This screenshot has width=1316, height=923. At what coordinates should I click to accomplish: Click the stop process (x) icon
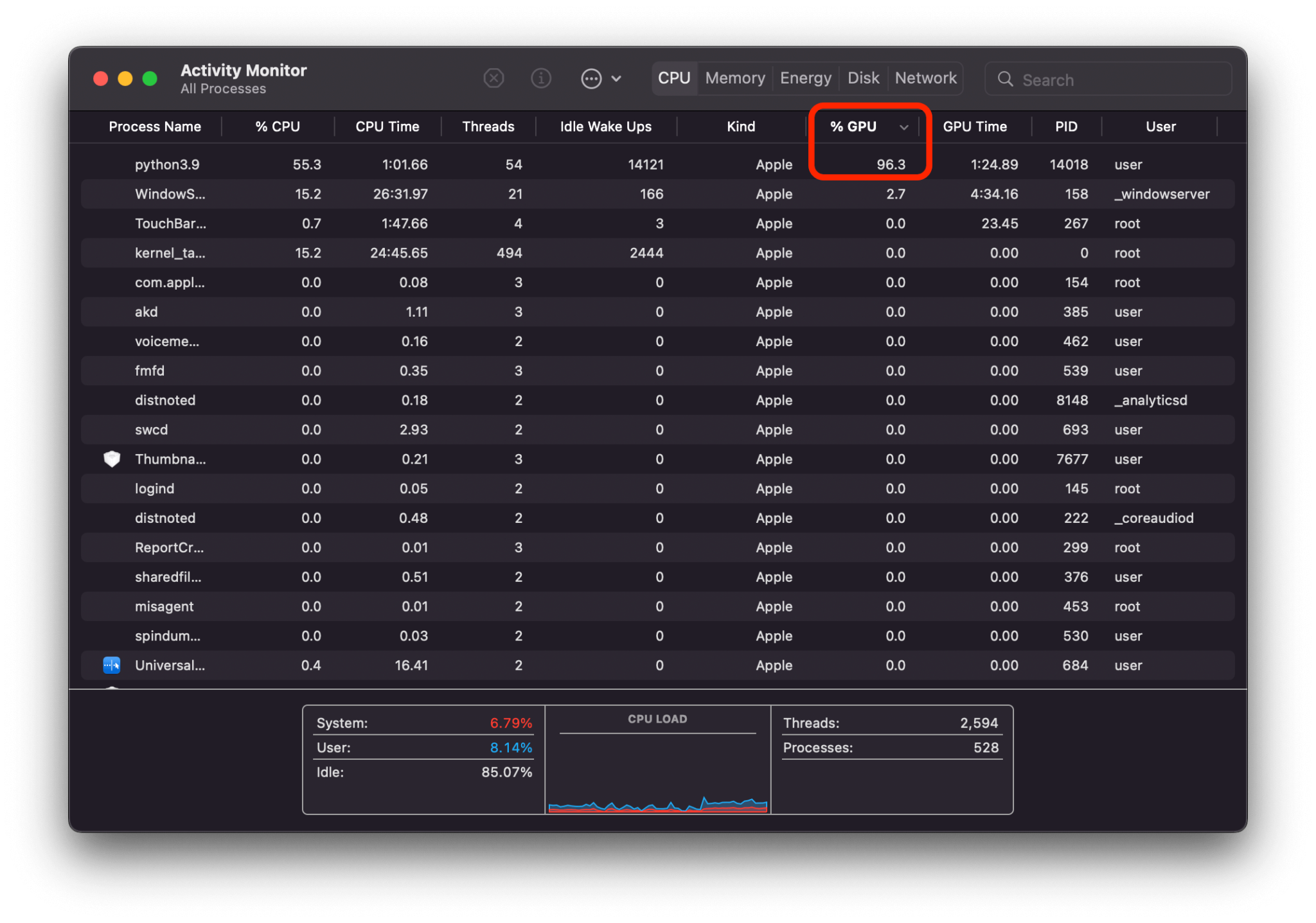(493, 78)
